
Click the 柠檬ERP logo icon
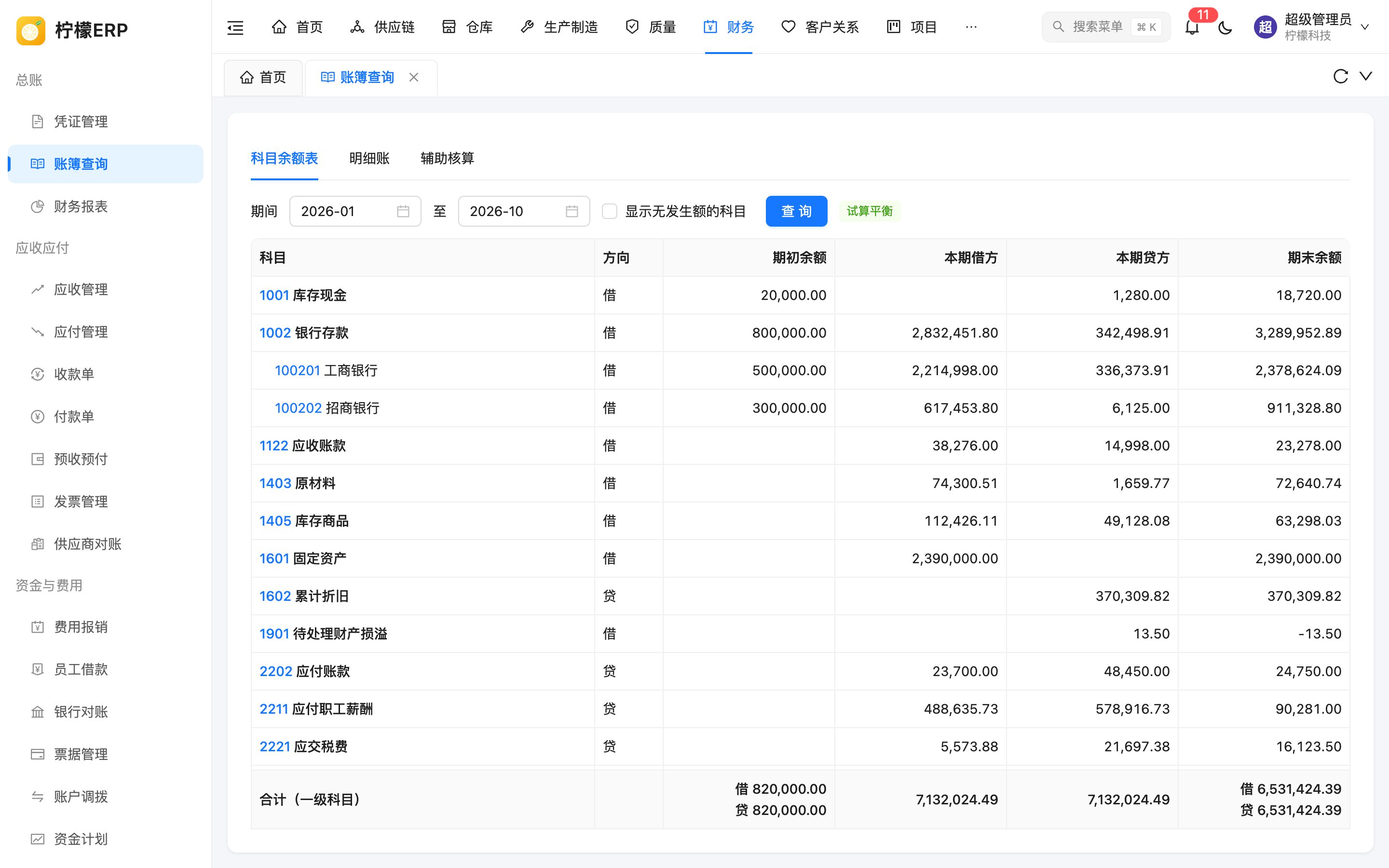pos(30,30)
